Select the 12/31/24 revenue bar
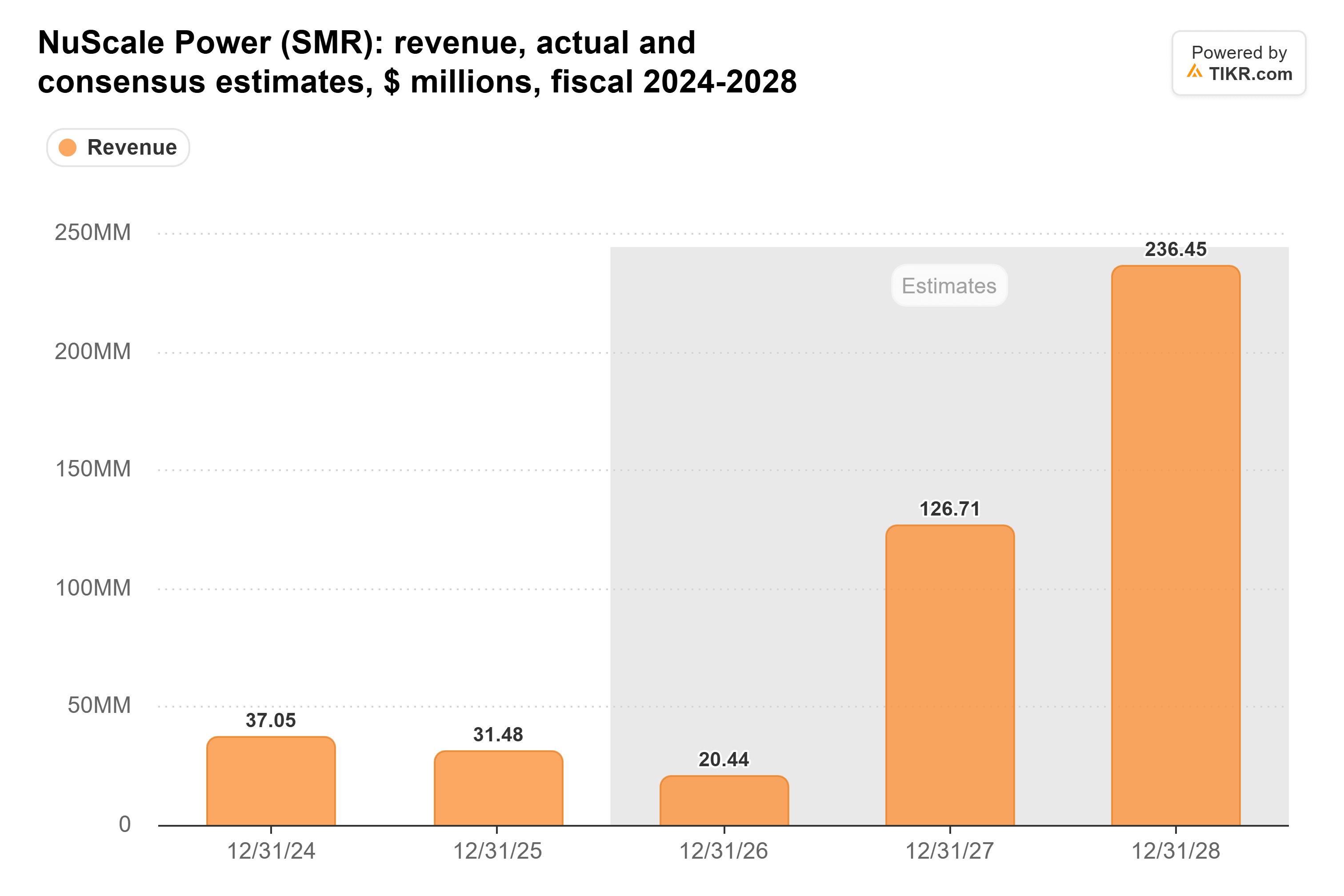 (271, 781)
